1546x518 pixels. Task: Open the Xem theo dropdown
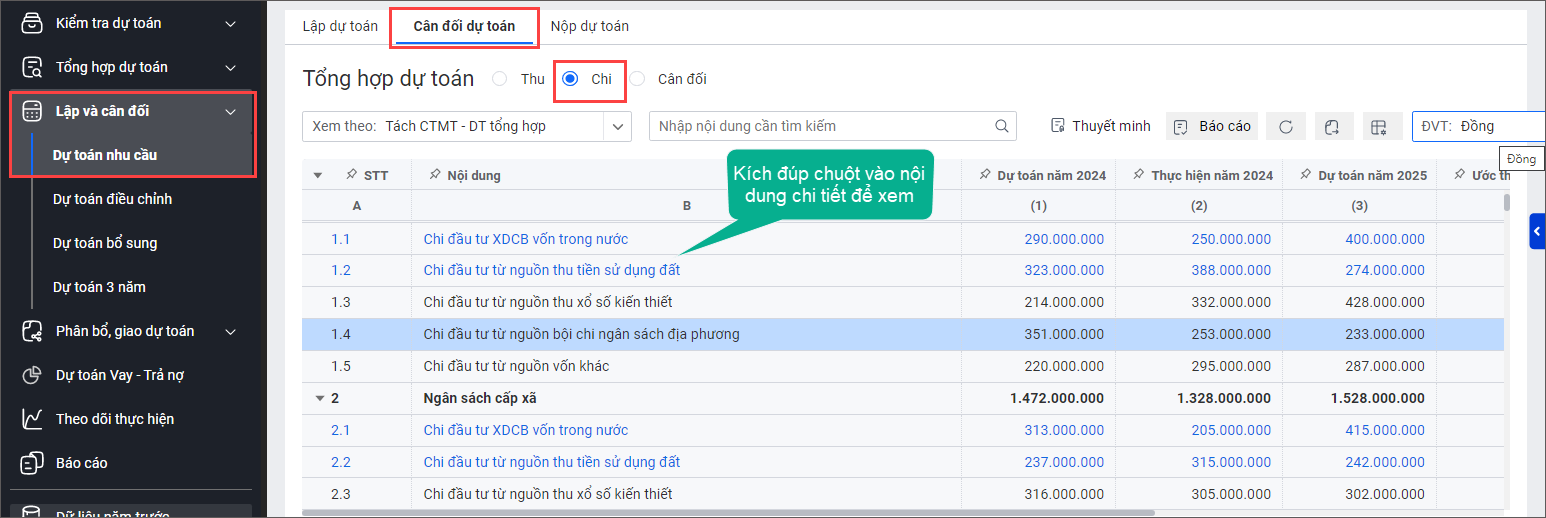pyautogui.click(x=618, y=126)
